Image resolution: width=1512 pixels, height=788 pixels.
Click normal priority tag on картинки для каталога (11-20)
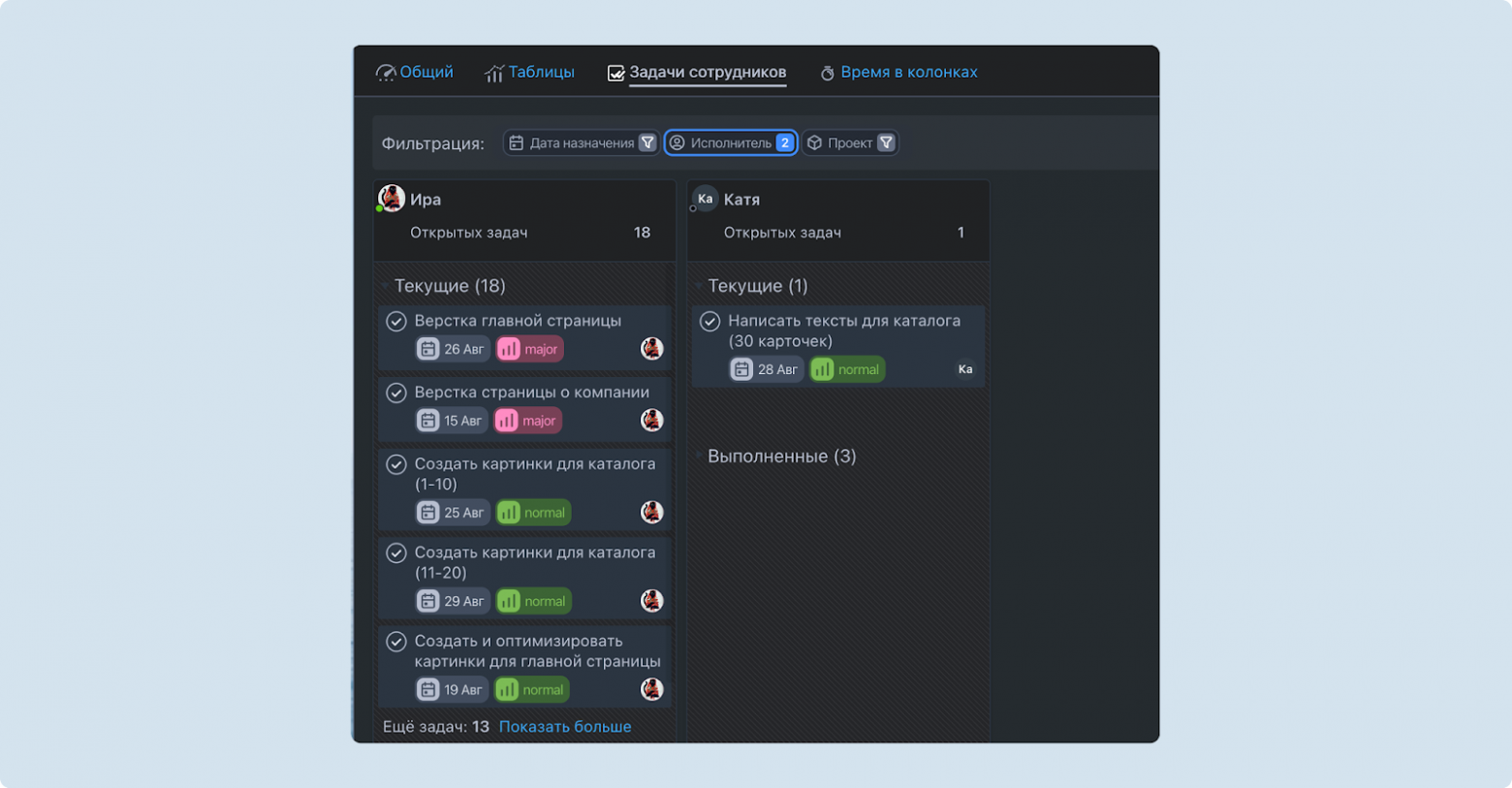(533, 601)
